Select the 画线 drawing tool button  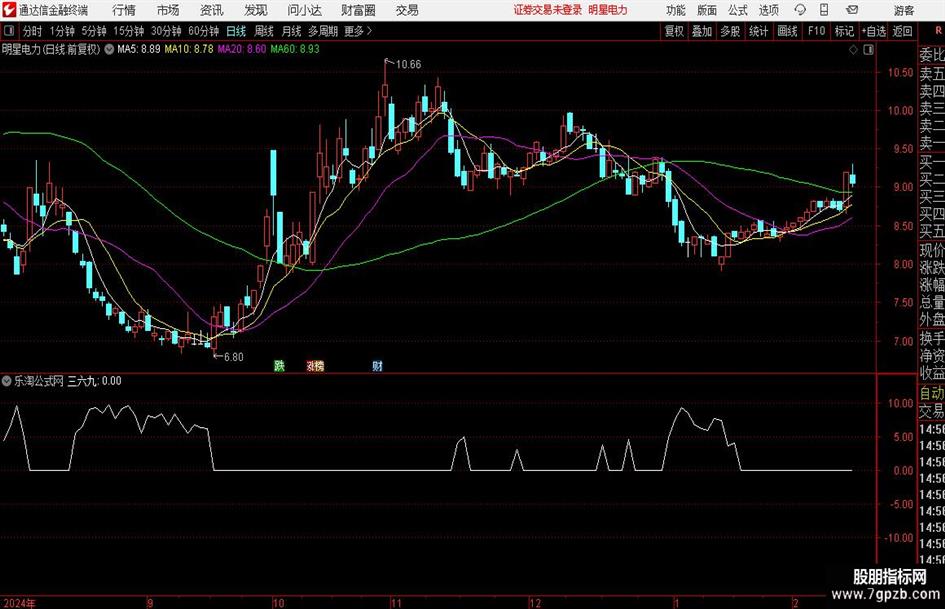787,31
